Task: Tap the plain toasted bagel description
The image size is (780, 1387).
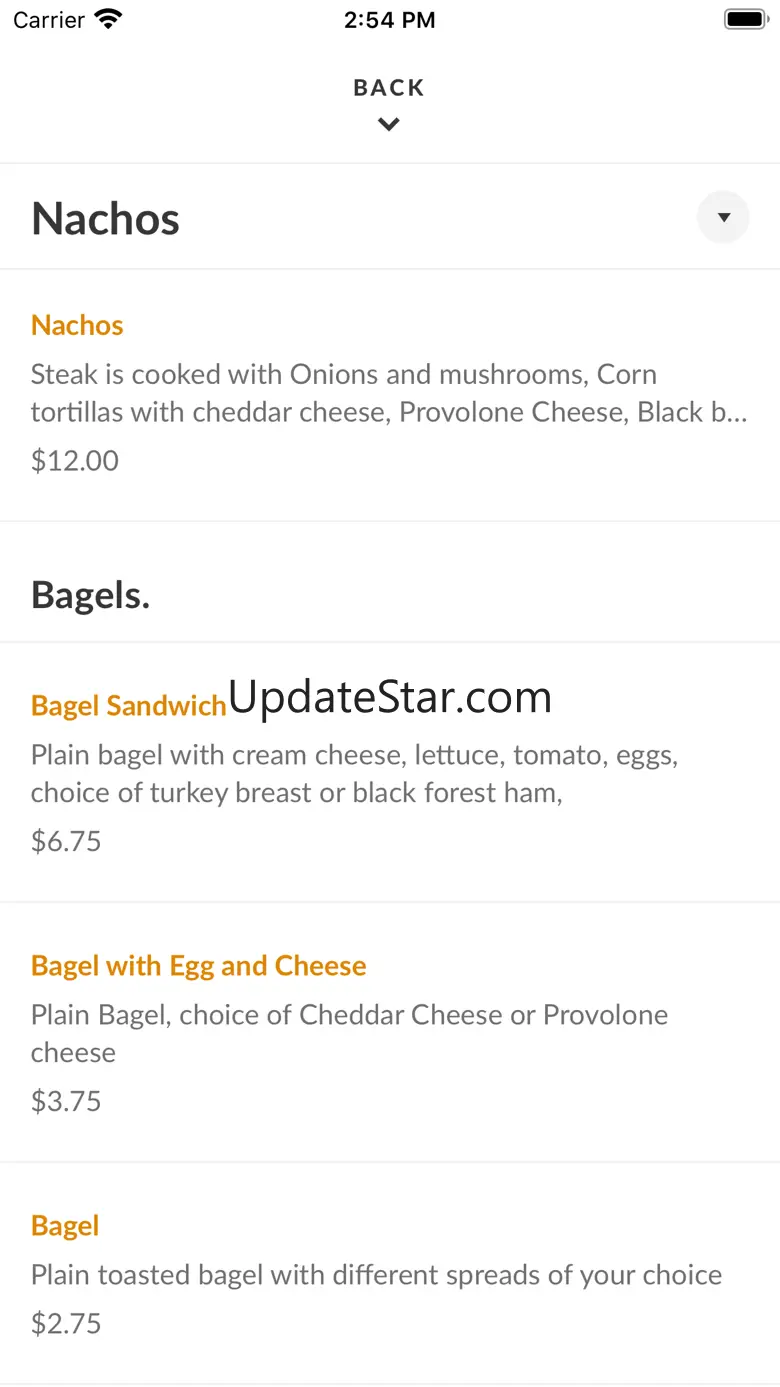Action: coord(376,1275)
